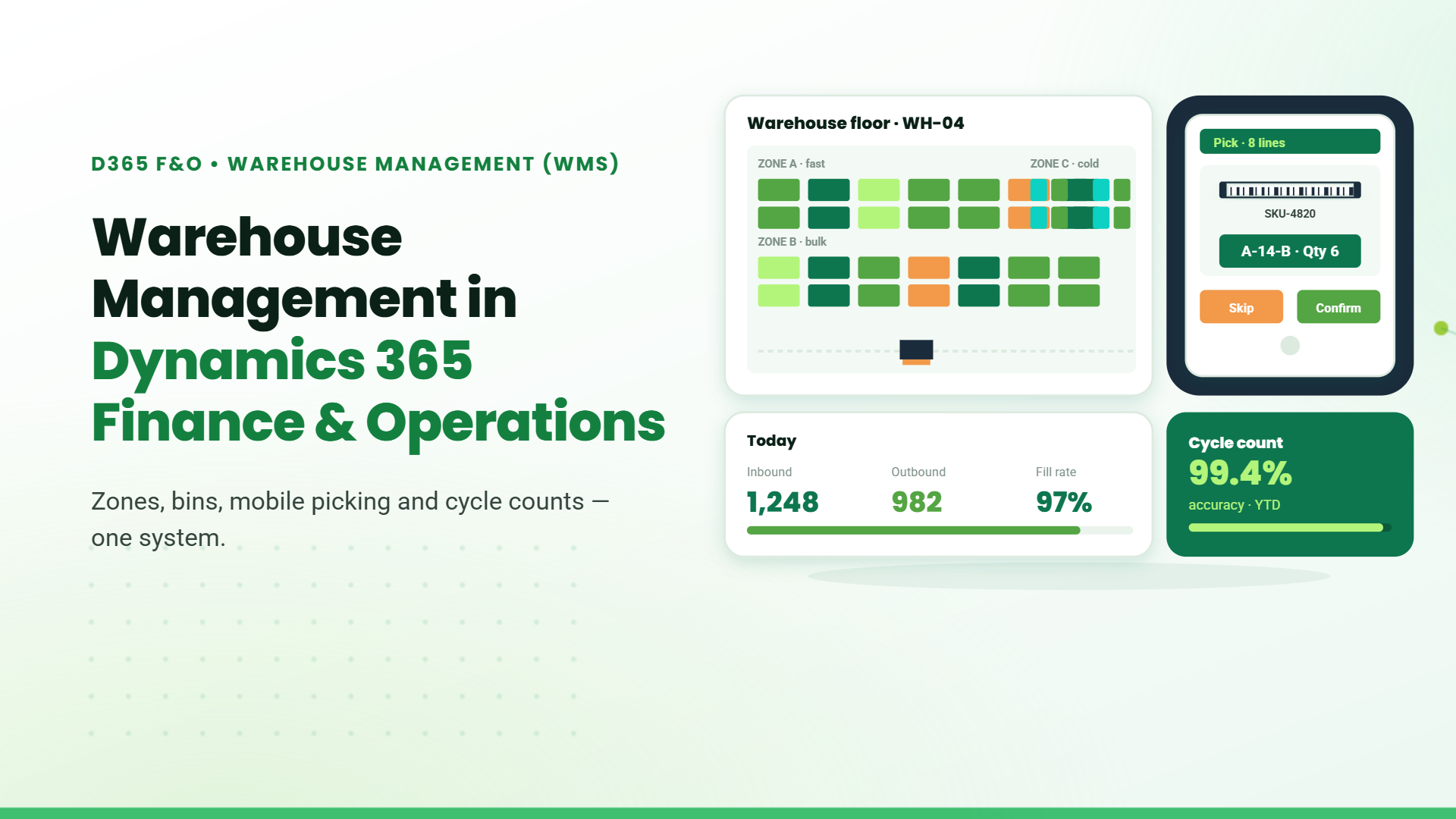Click the Inbound label
Image resolution: width=1456 pixels, height=819 pixels.
pyautogui.click(x=769, y=472)
